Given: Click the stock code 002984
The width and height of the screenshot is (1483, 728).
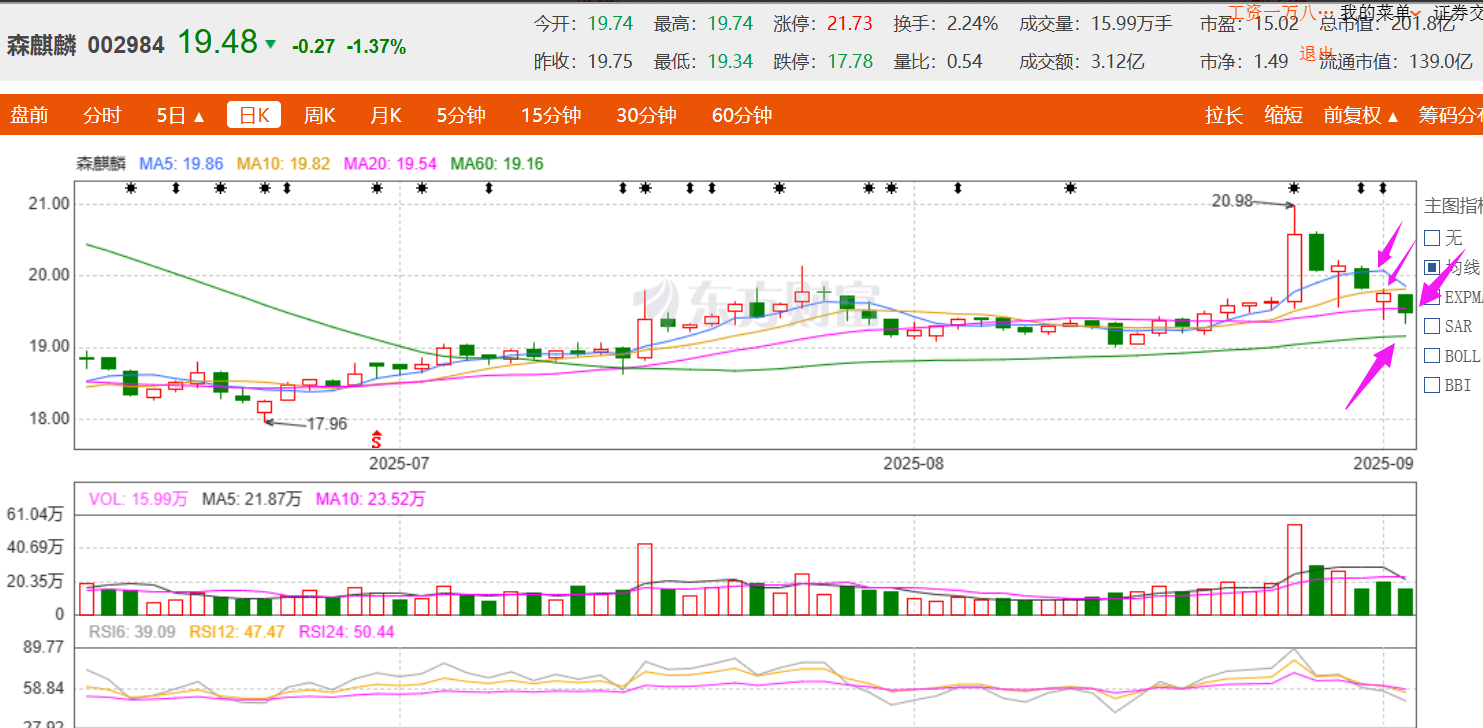Looking at the screenshot, I should click(x=126, y=45).
